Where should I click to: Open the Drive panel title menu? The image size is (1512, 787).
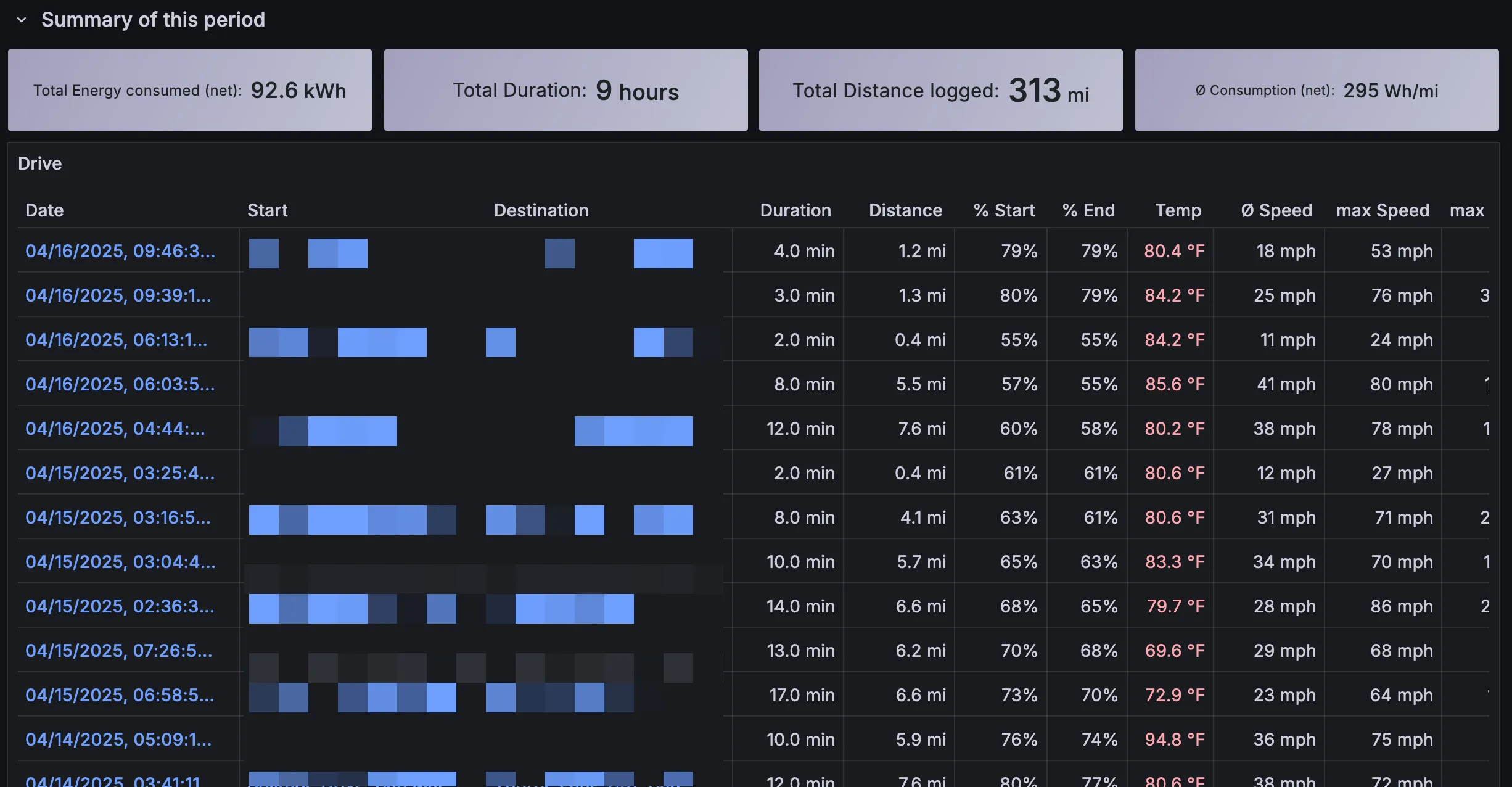[x=40, y=163]
